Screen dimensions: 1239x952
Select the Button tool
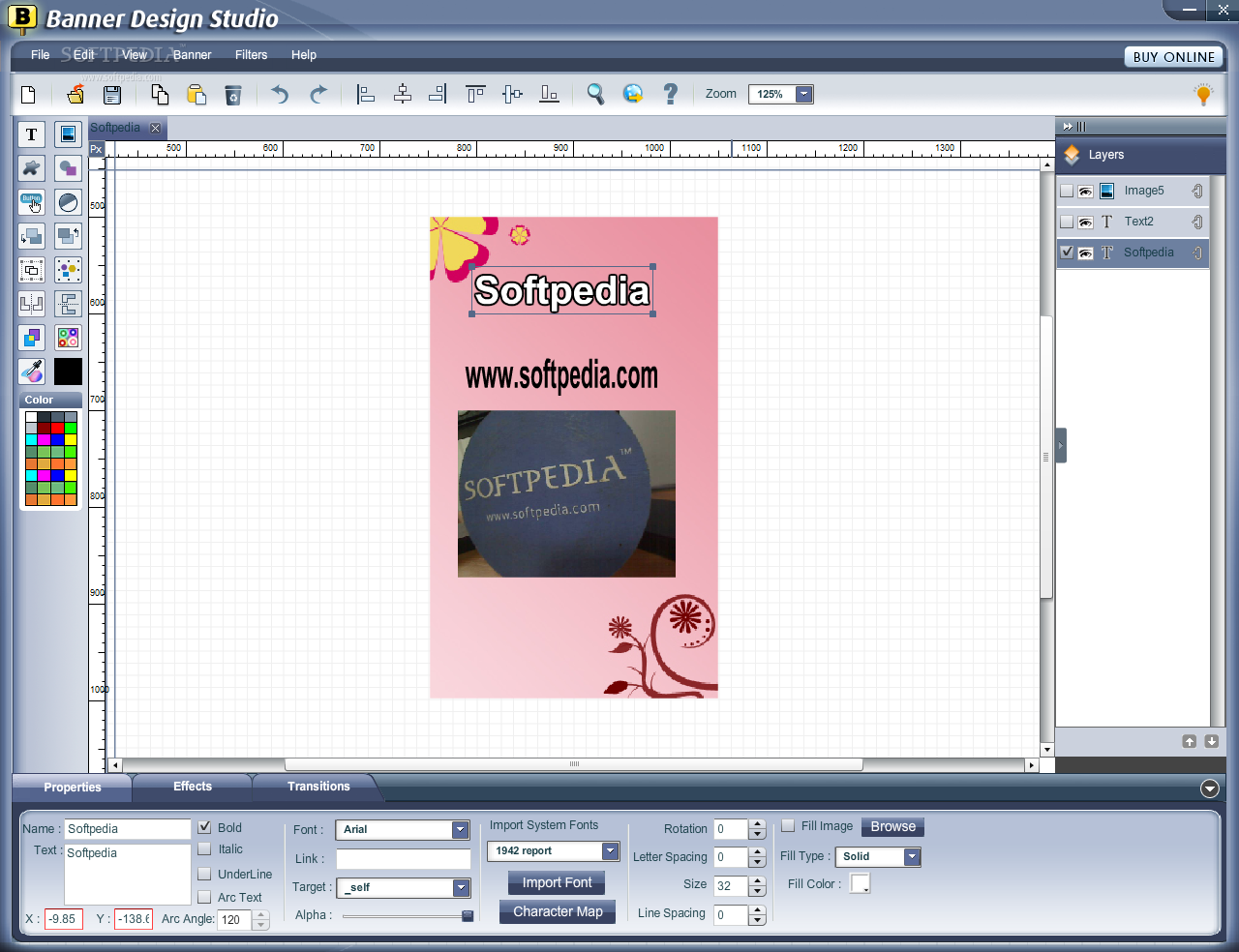coord(32,202)
